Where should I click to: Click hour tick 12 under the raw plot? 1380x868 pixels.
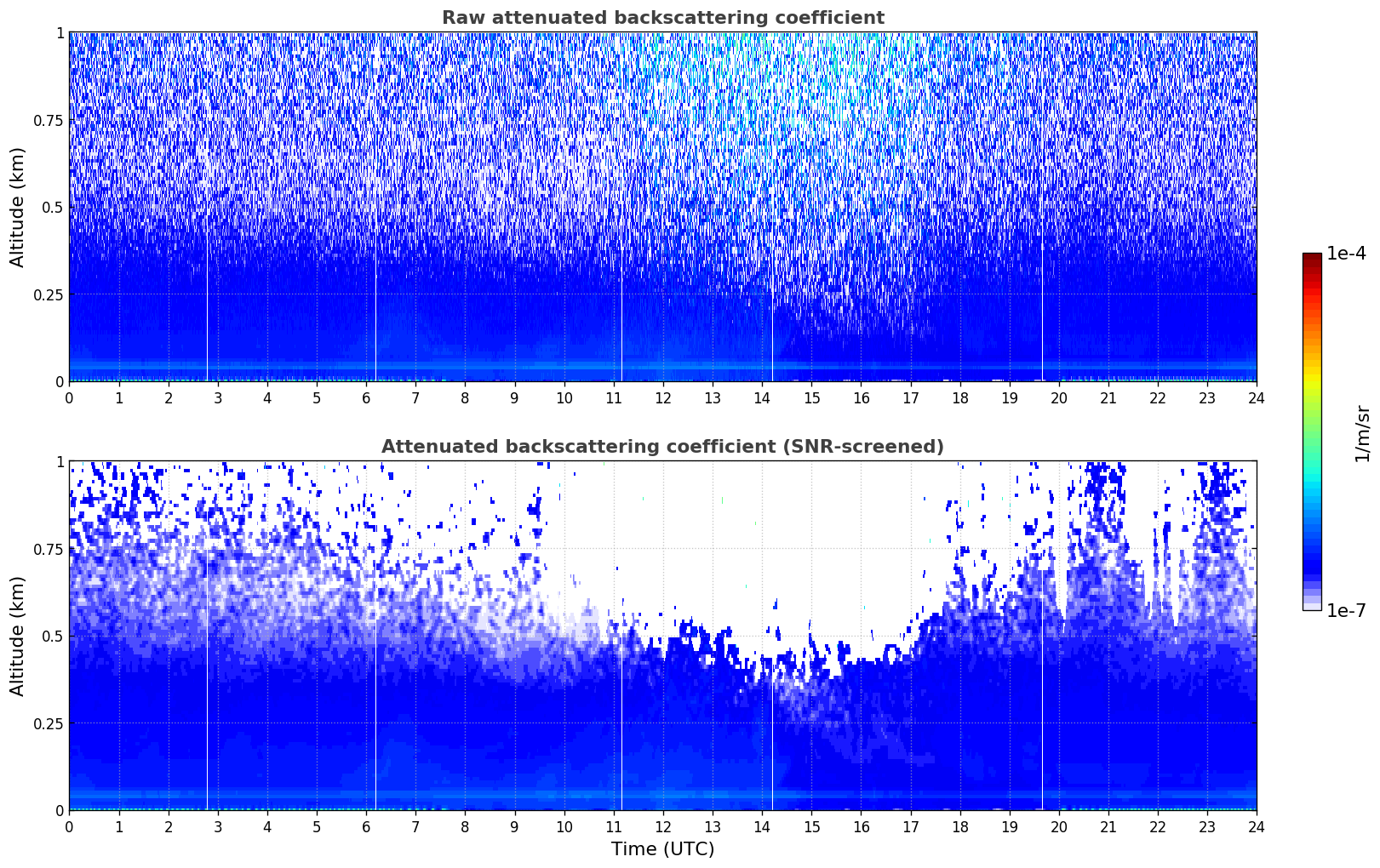(x=663, y=397)
